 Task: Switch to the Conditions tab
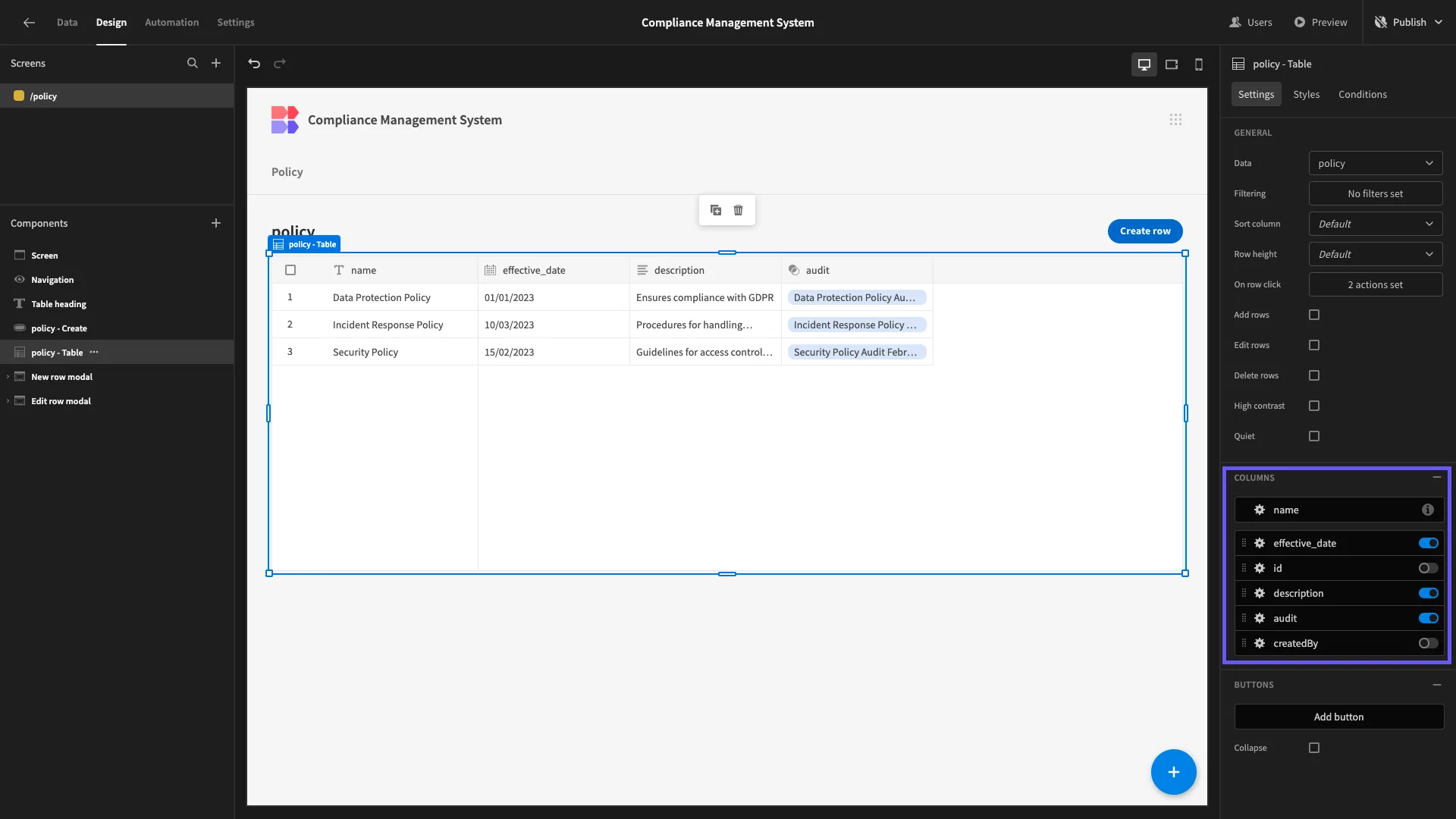pyautogui.click(x=1363, y=94)
